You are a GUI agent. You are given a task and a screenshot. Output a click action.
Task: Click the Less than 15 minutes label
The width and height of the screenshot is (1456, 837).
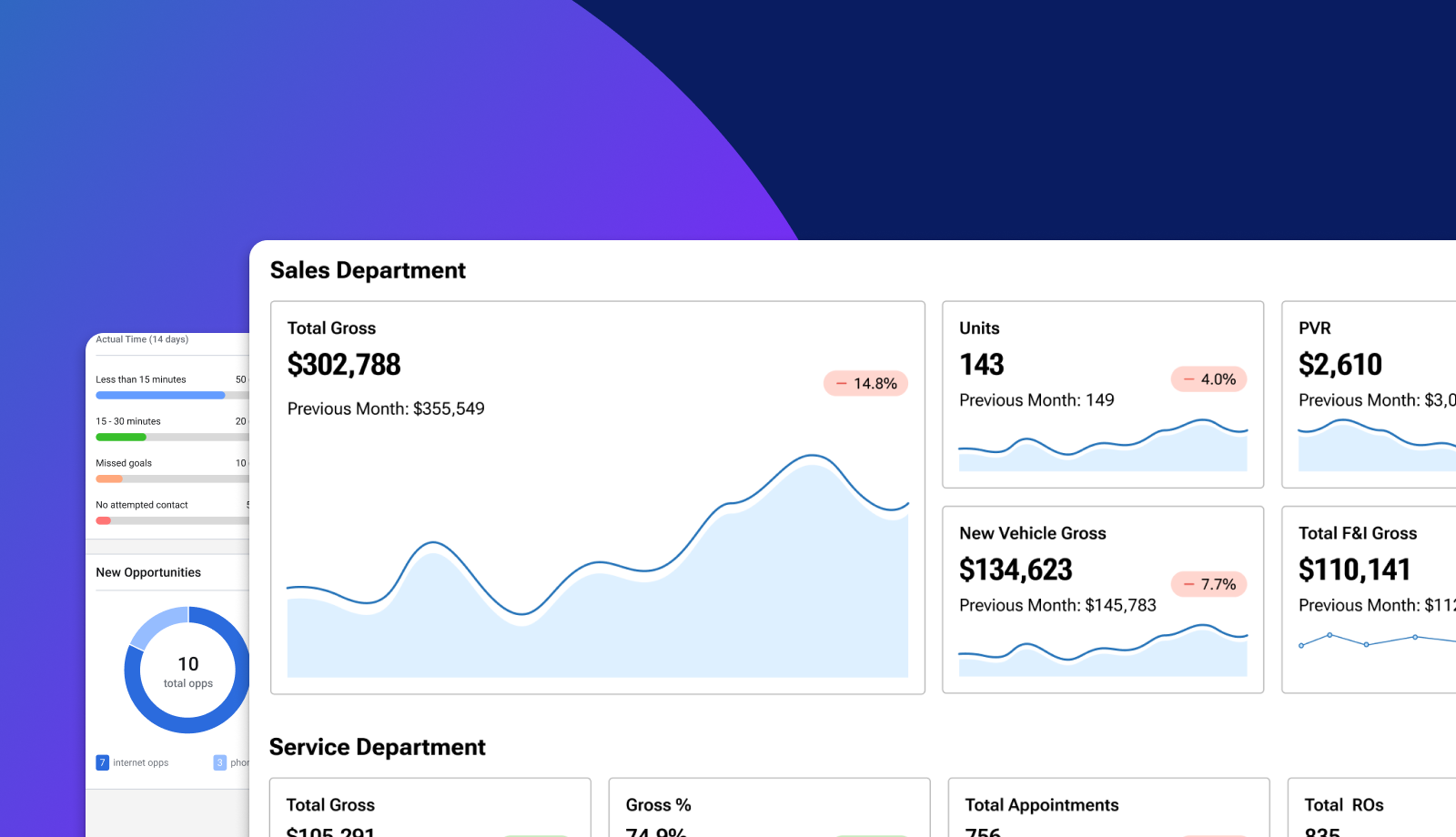[141, 379]
